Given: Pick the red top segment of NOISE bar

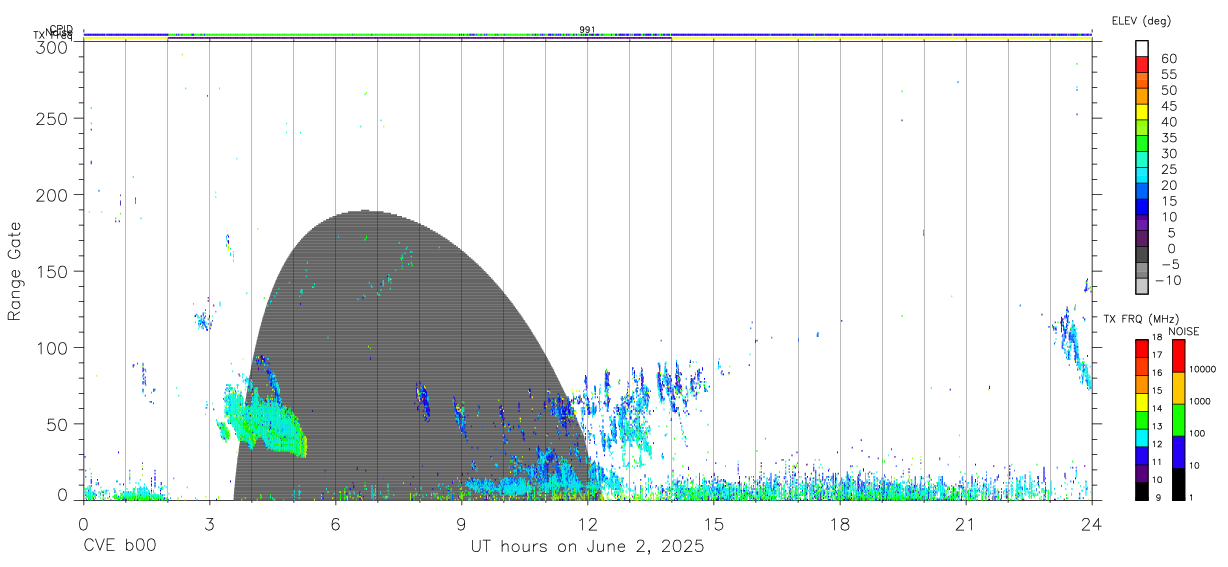Looking at the screenshot, I should point(1178,356).
